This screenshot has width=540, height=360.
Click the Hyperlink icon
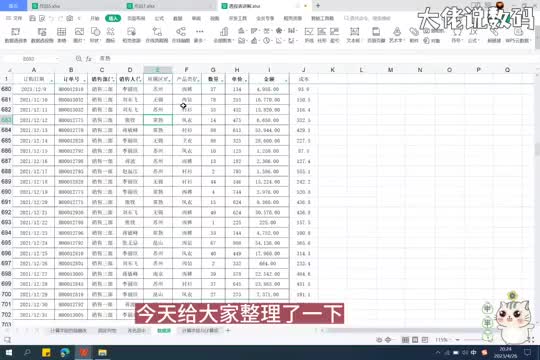(494, 35)
